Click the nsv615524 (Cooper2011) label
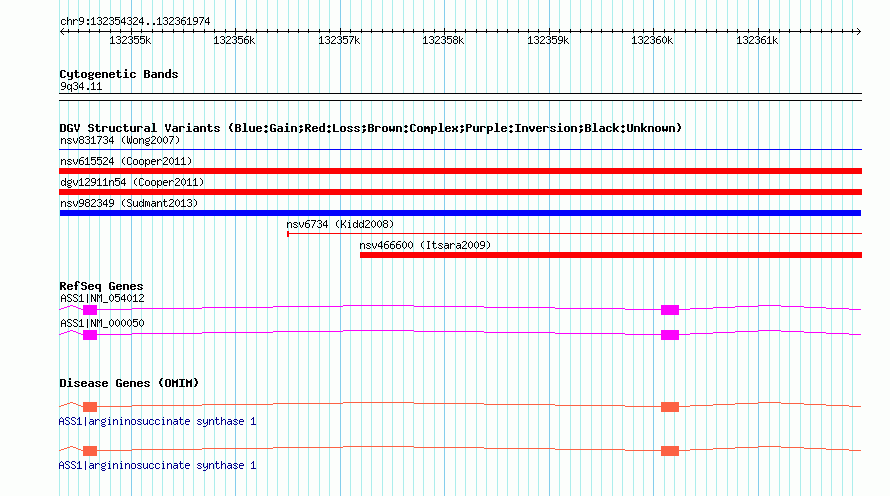 point(126,161)
